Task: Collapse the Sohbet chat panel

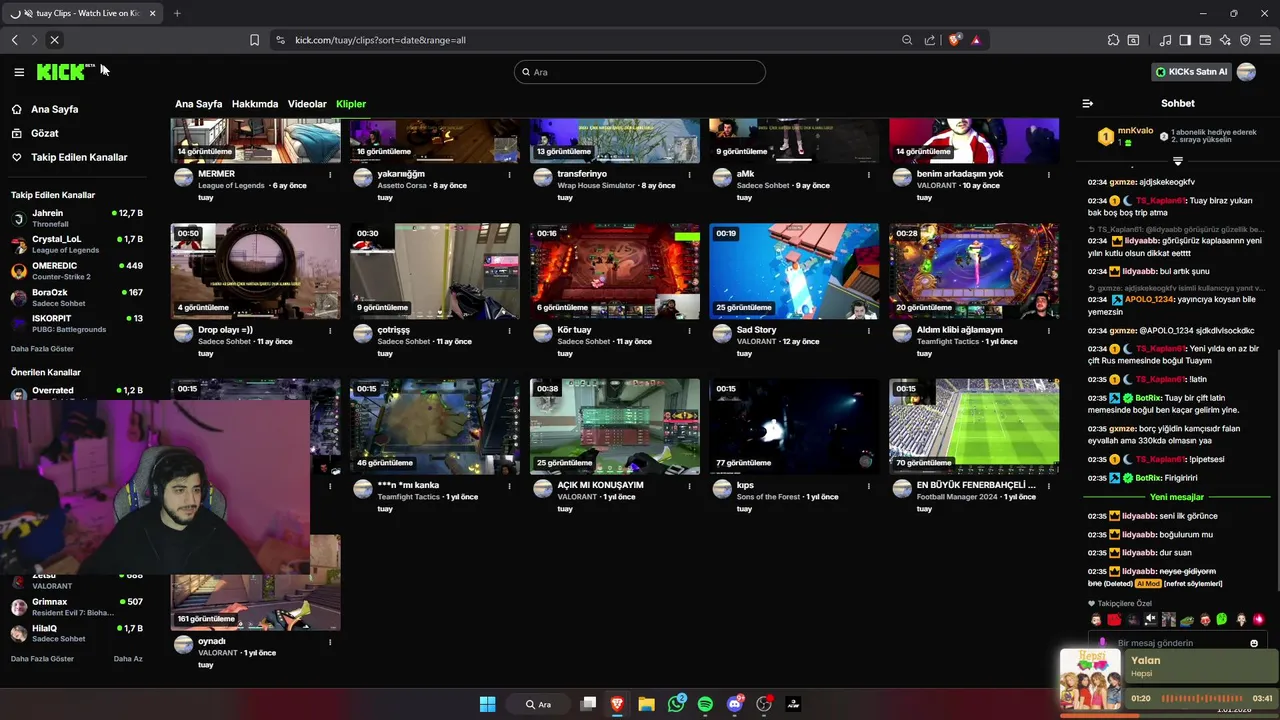Action: tap(1088, 103)
